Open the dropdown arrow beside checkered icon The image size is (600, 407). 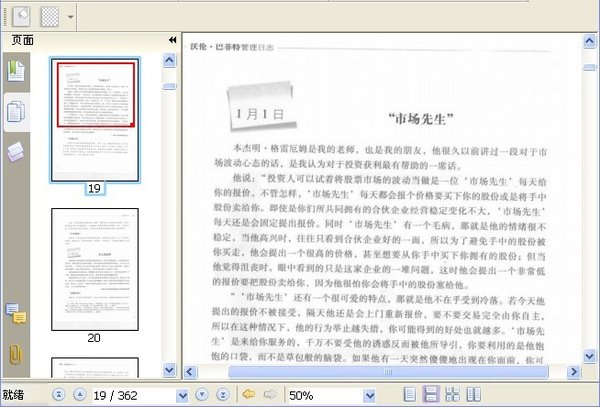[70, 17]
